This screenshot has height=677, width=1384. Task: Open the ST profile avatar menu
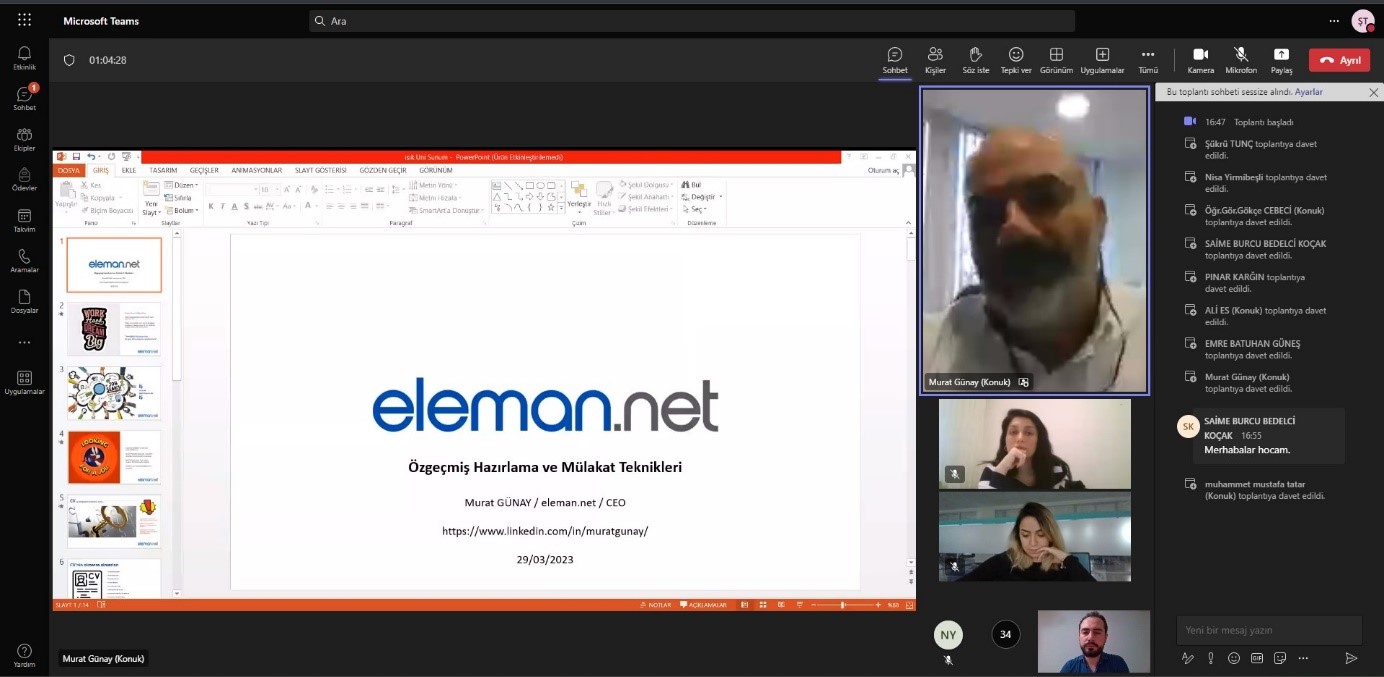[x=1362, y=21]
